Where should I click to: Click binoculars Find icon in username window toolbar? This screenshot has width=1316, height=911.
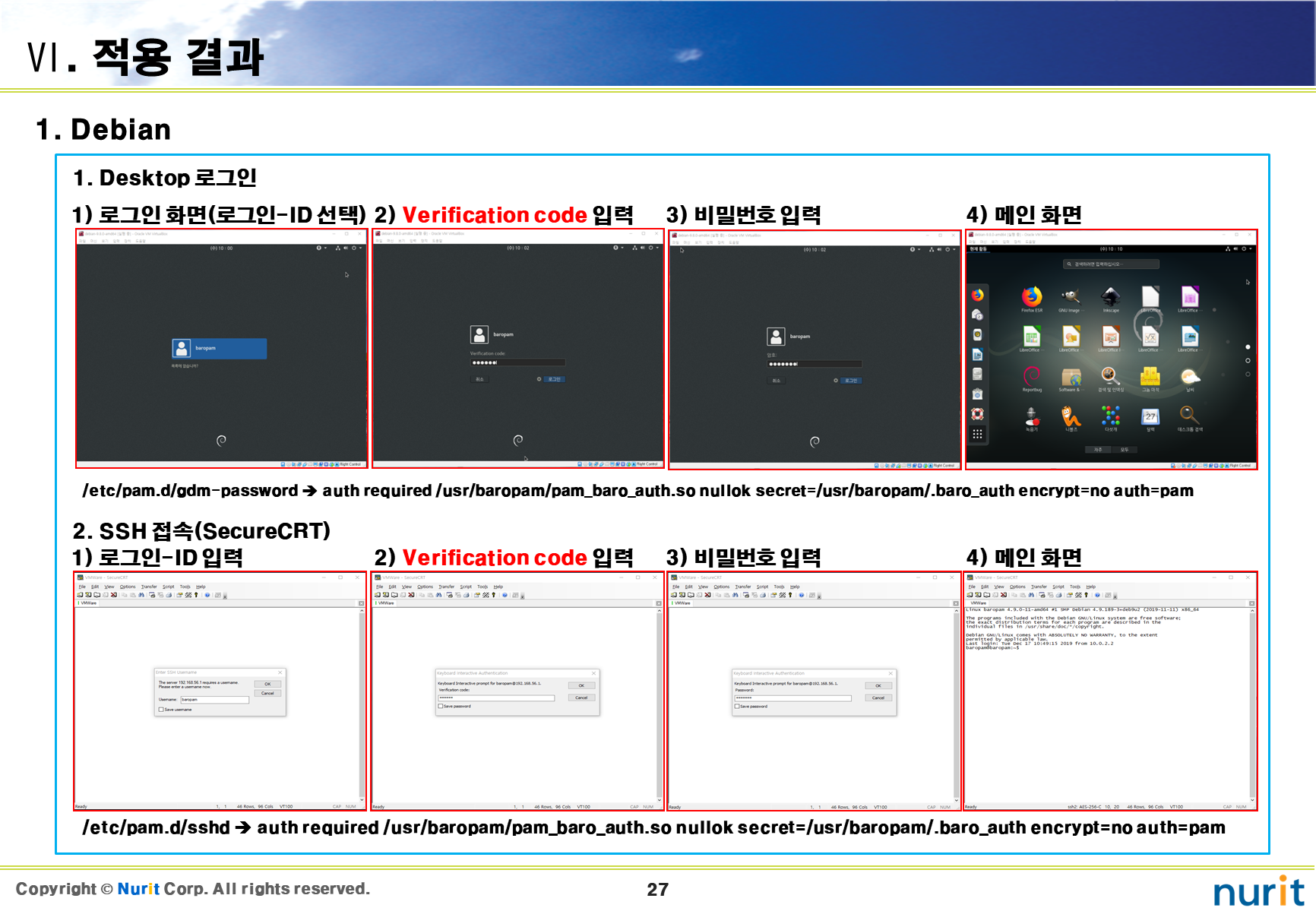click(141, 595)
